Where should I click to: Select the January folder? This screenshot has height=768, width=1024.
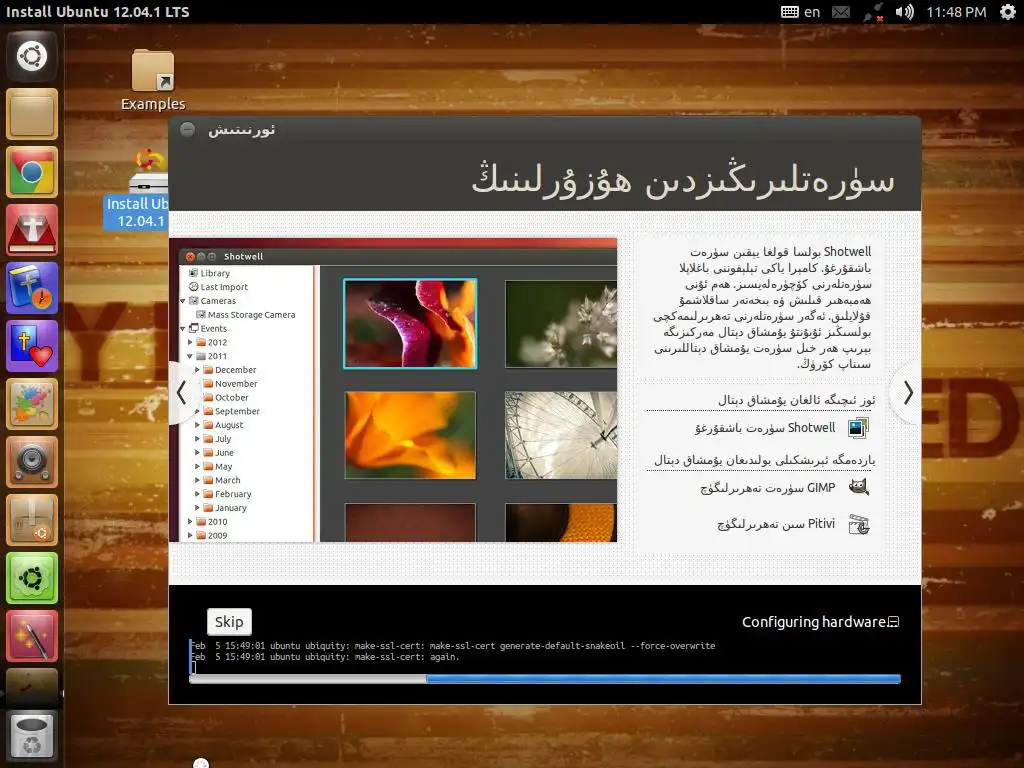[x=225, y=508]
